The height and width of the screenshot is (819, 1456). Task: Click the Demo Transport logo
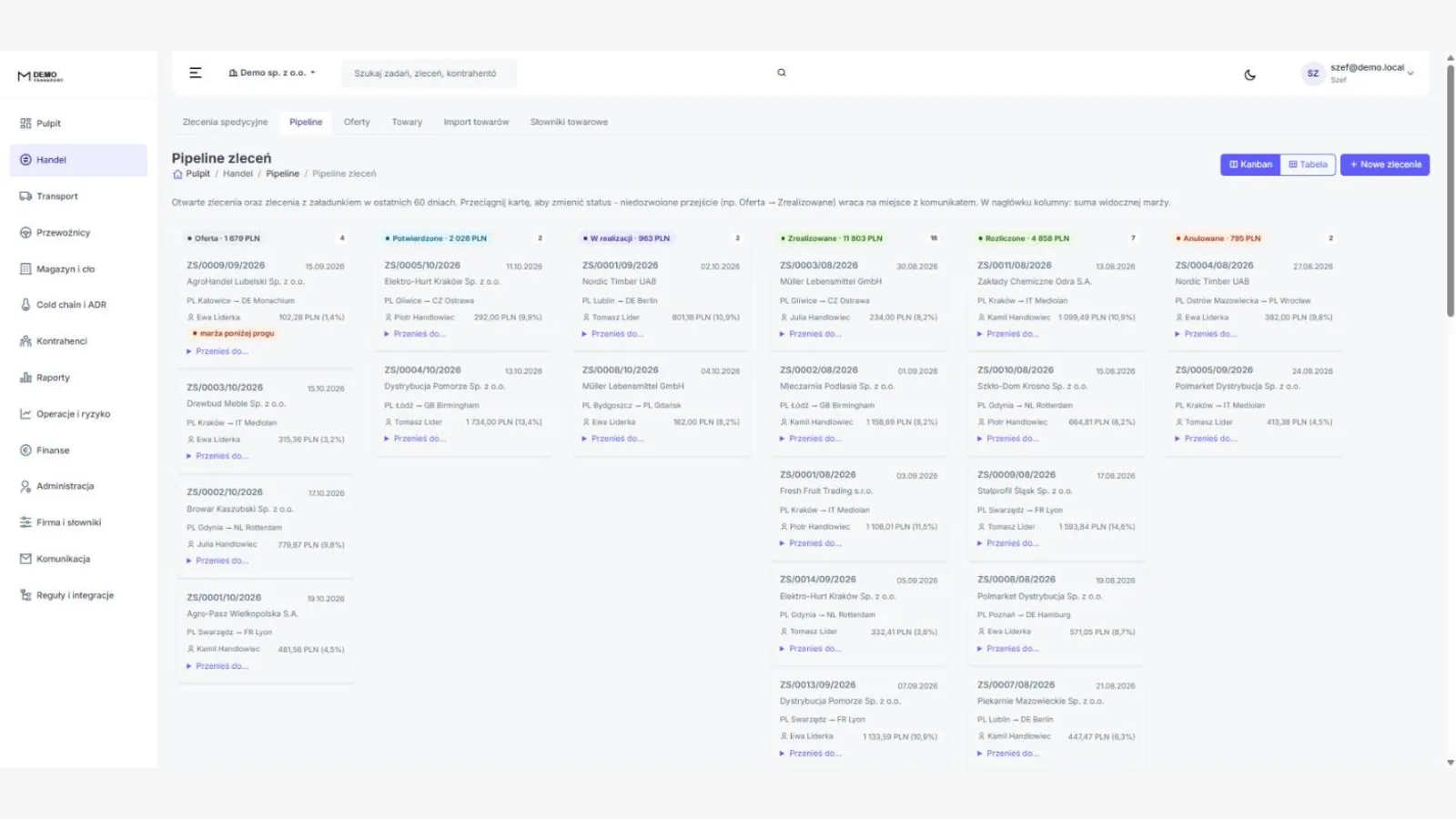40,76
